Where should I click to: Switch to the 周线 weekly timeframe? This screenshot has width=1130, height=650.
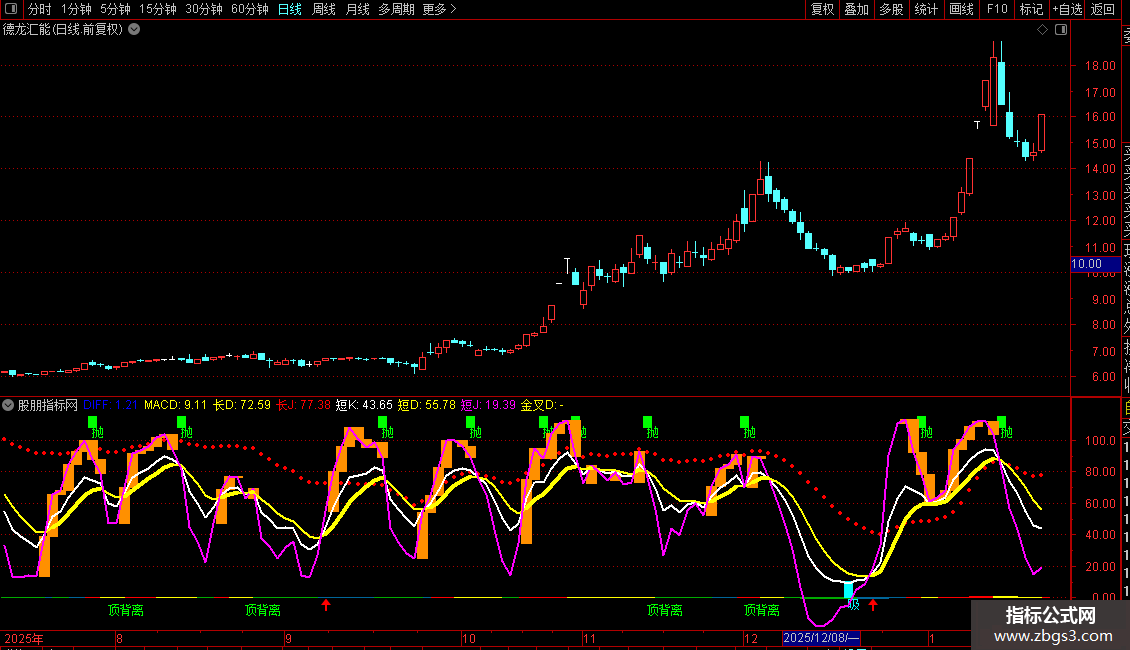[323, 9]
